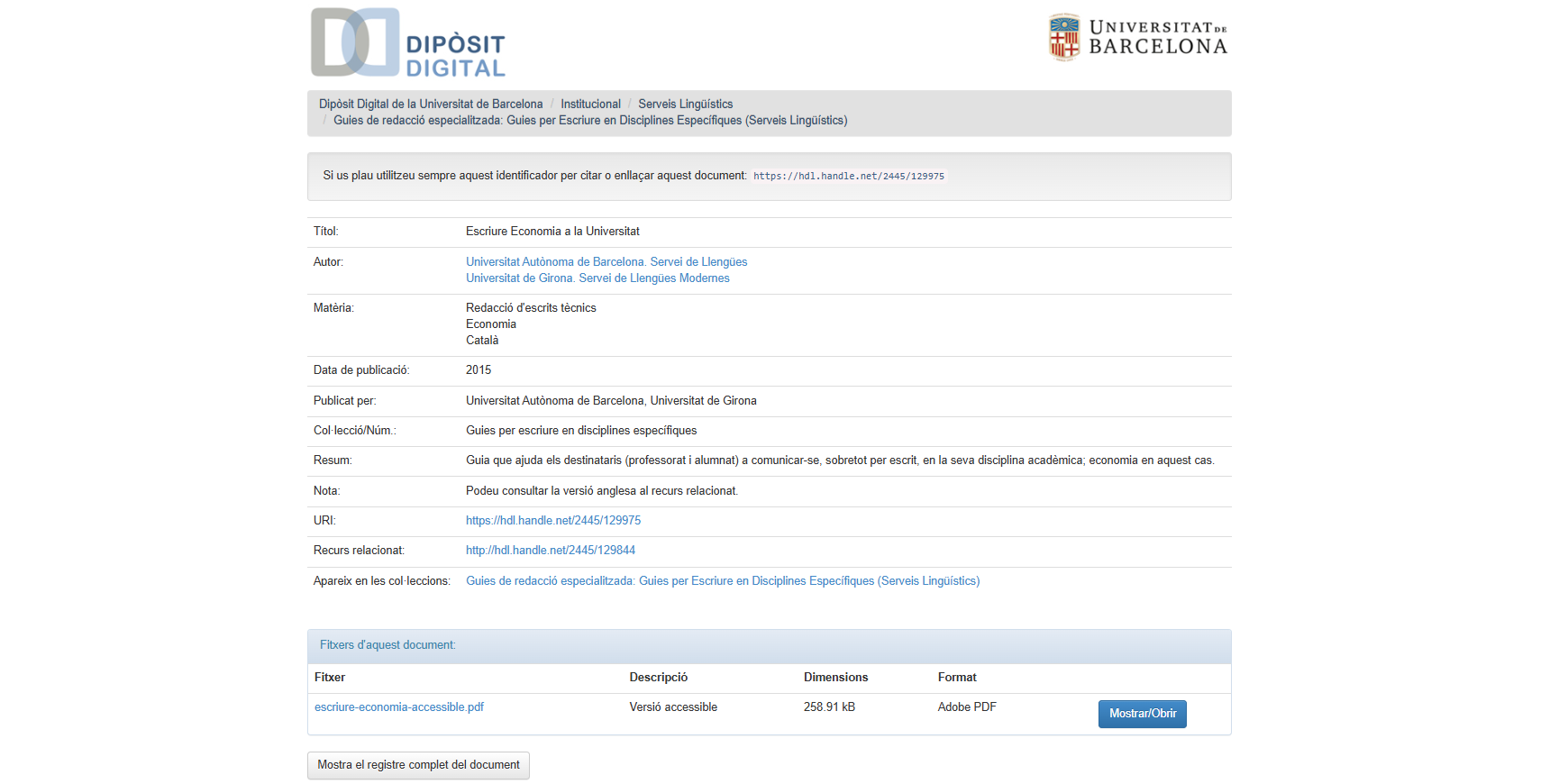Open the collection link under Apareix en les col·leccions
The image size is (1568, 784).
723,581
